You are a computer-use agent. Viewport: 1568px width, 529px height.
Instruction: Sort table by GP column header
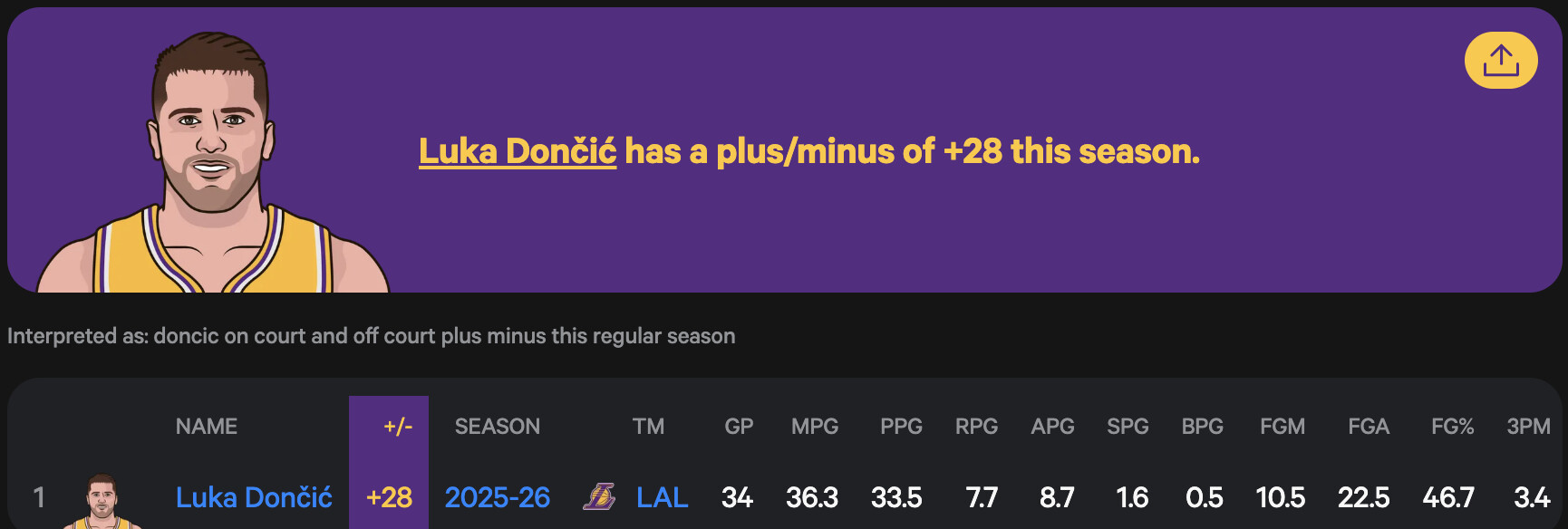click(x=739, y=427)
